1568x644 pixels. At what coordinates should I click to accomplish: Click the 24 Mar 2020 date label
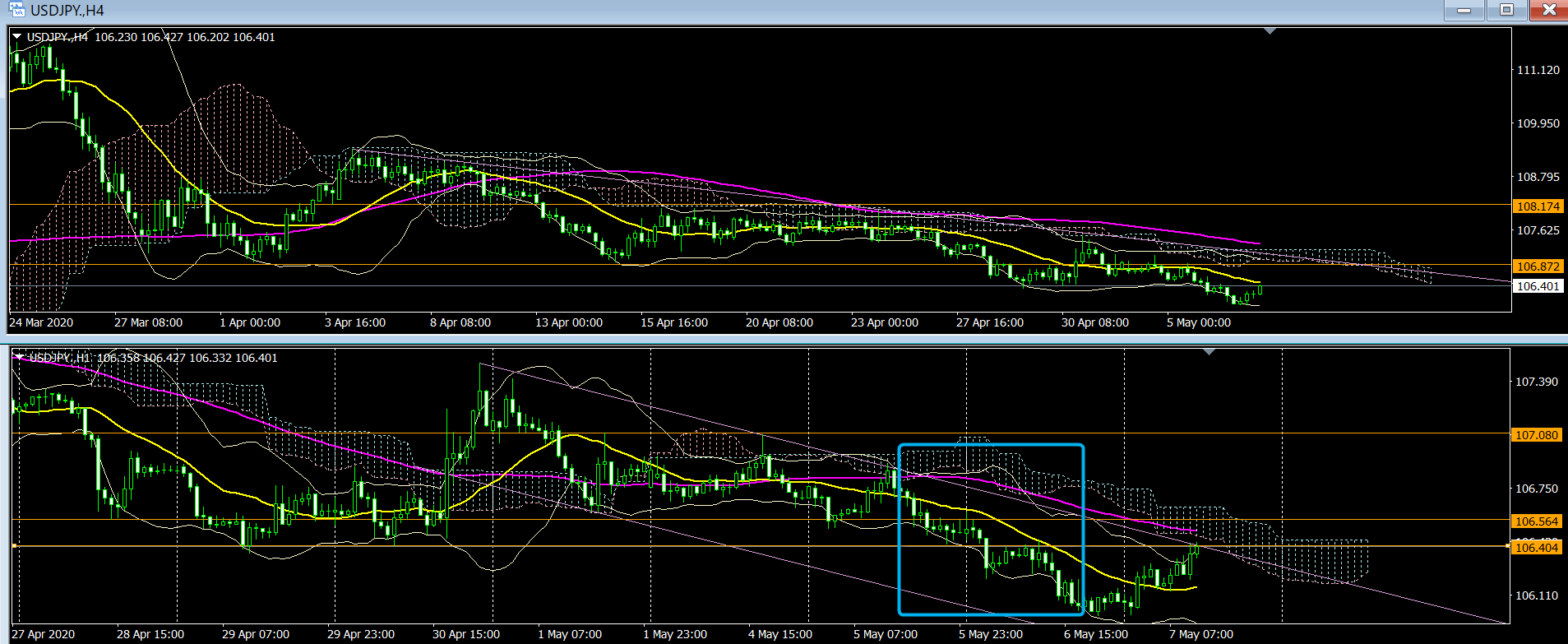coord(41,322)
